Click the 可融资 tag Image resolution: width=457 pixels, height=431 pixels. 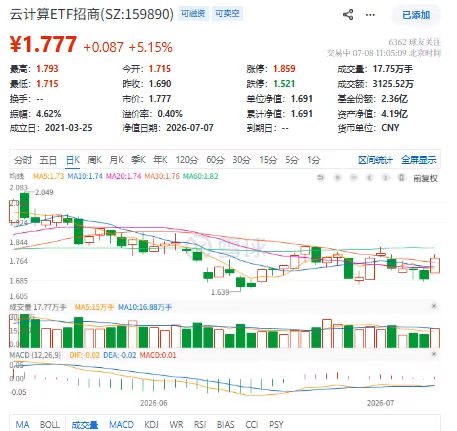point(193,14)
